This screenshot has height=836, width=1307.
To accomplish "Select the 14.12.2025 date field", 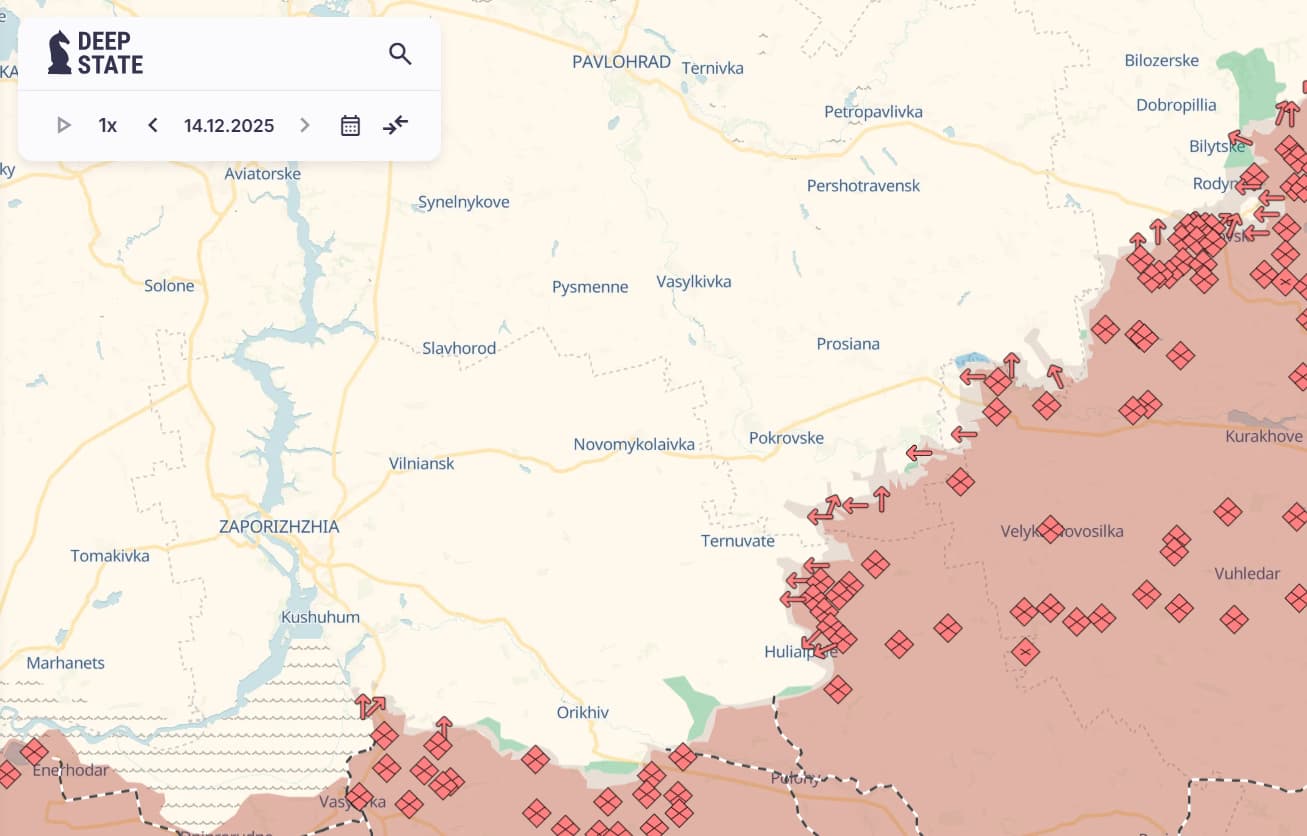I will (229, 125).
